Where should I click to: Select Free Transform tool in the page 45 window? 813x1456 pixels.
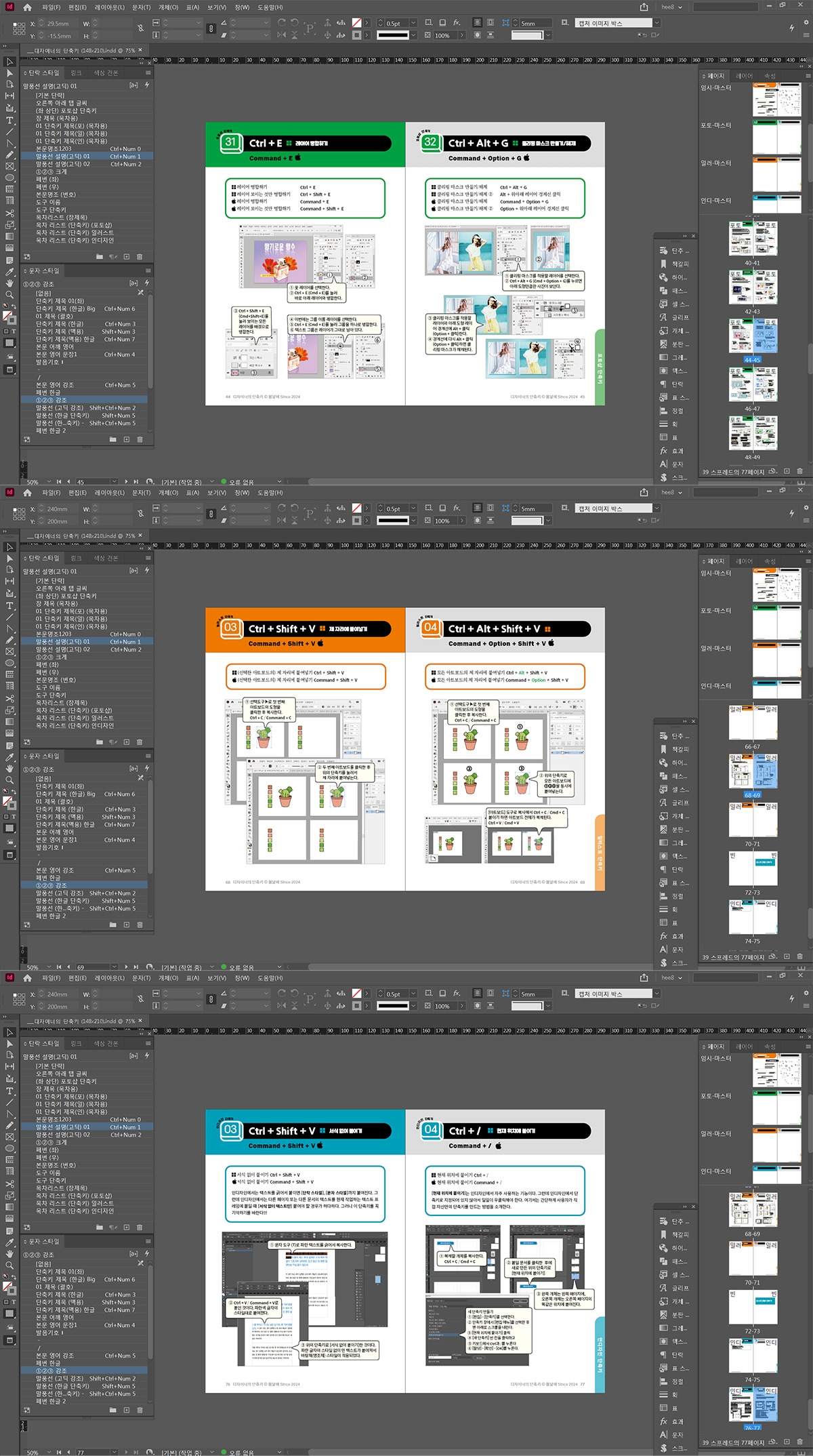9,225
